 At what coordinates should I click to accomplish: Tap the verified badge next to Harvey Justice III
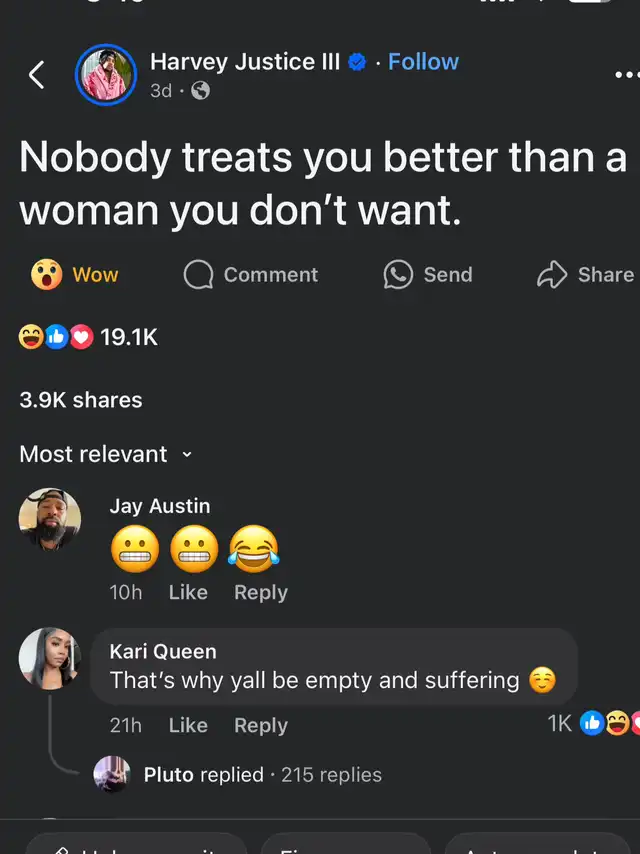(357, 62)
